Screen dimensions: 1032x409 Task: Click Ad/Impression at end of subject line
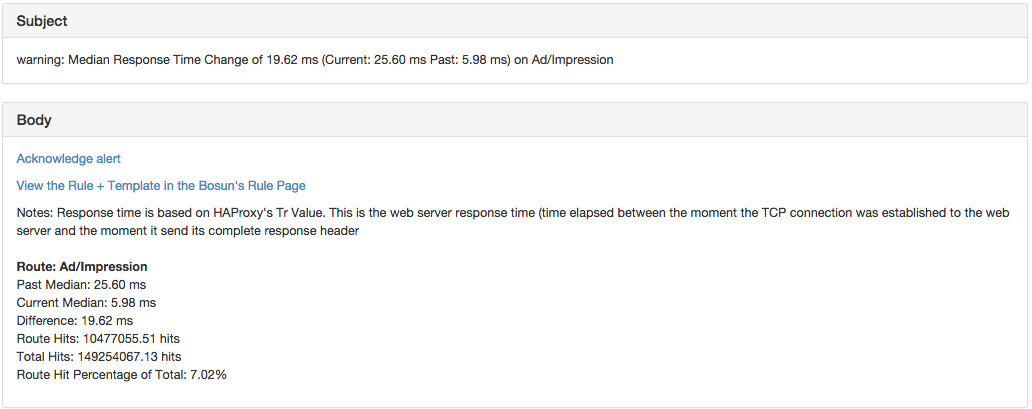coord(571,60)
